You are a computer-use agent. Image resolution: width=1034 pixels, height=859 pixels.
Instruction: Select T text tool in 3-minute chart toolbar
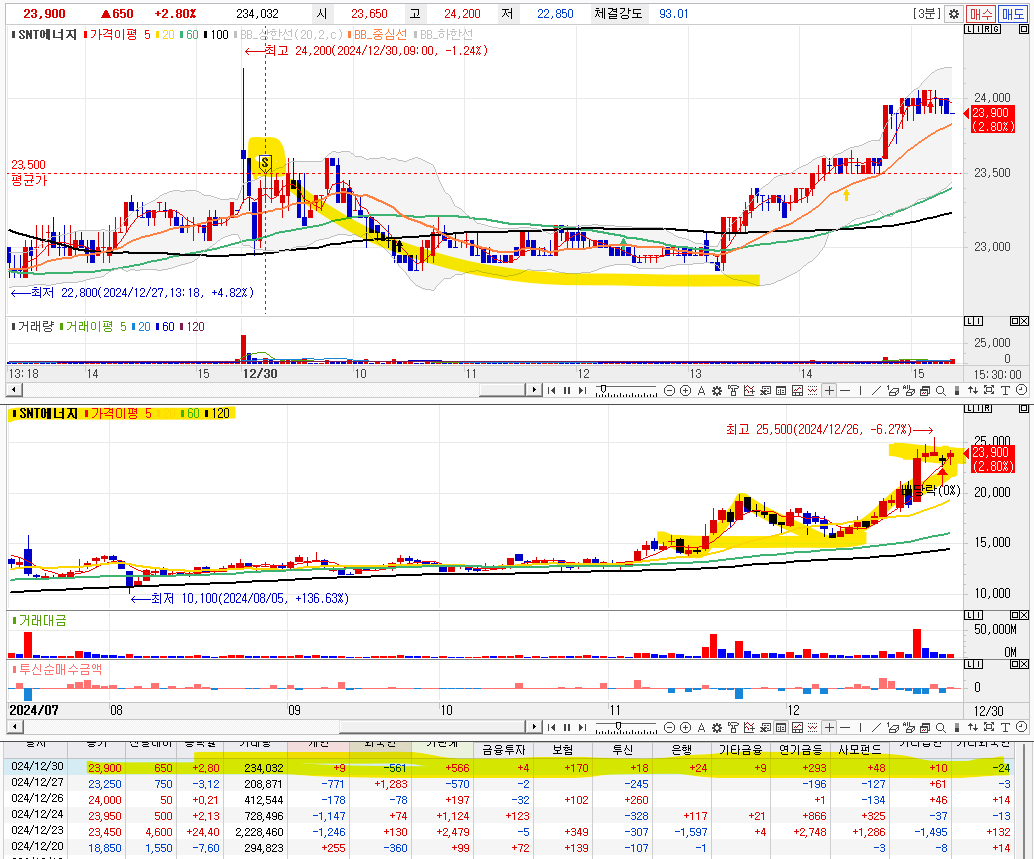pos(1005,390)
